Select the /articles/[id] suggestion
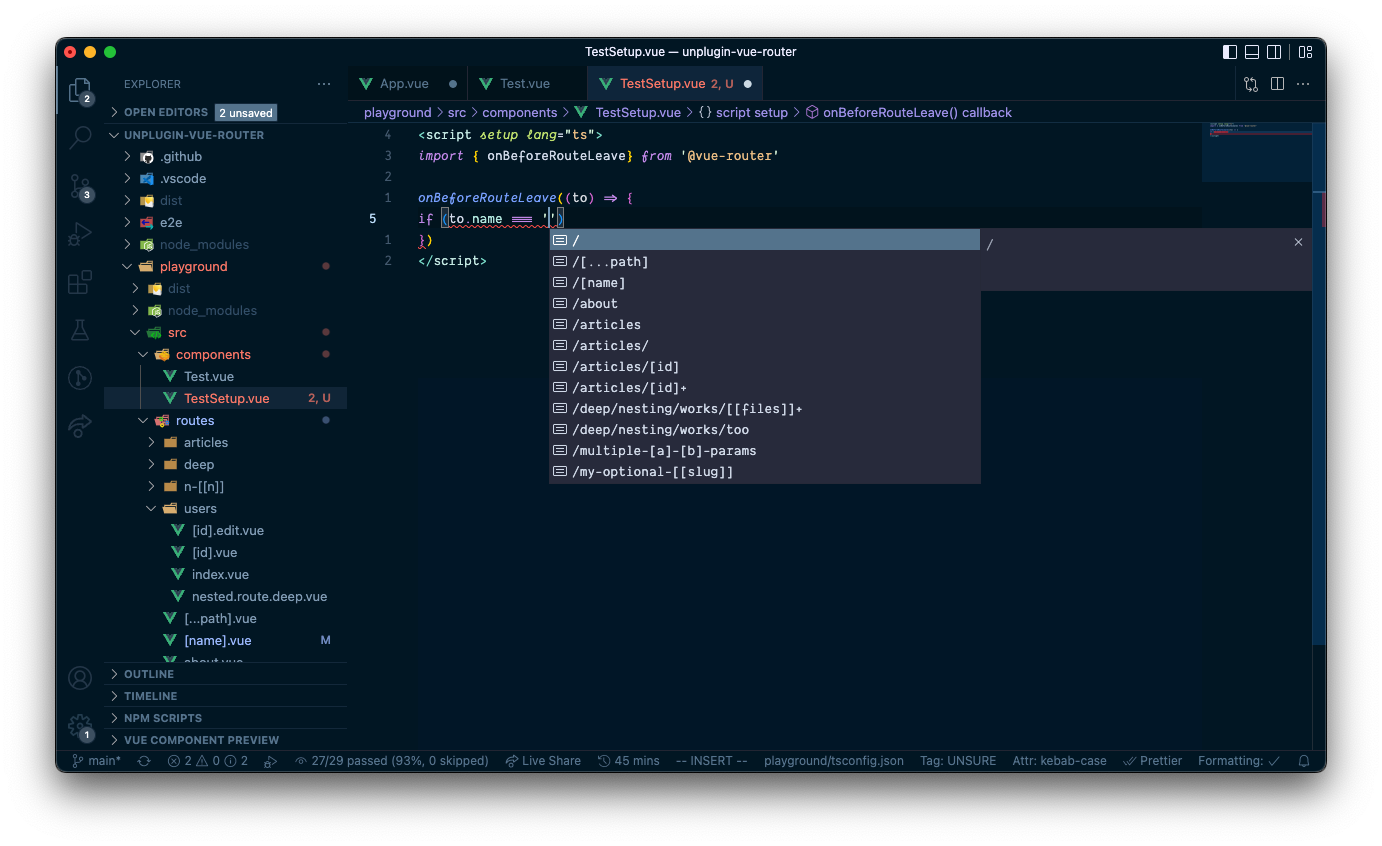1382x846 pixels. [765, 367]
